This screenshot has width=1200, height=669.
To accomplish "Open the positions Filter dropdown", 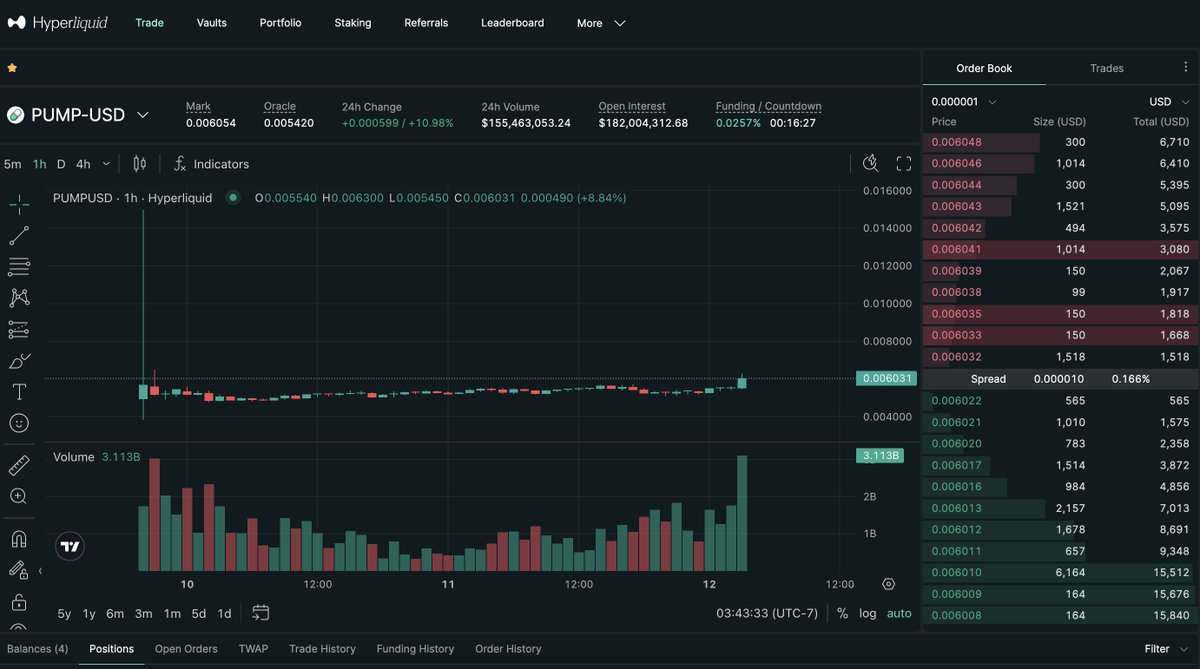I will click(x=1165, y=649).
